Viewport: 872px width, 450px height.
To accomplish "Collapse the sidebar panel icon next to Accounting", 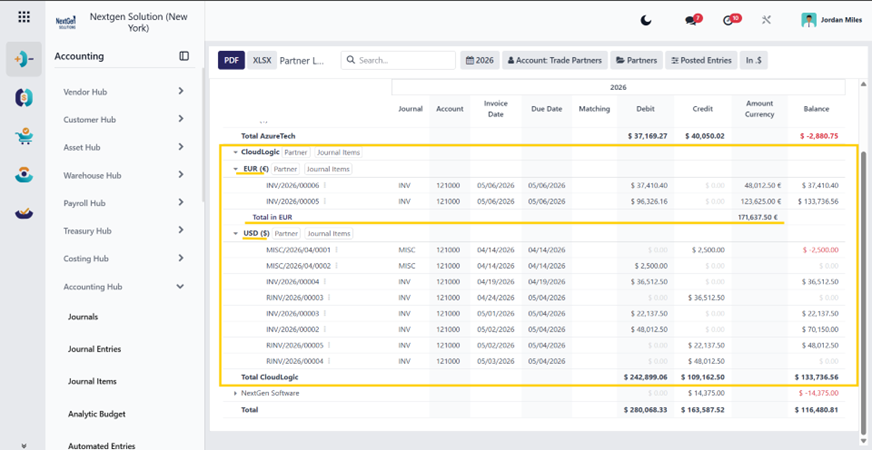I will [x=184, y=56].
